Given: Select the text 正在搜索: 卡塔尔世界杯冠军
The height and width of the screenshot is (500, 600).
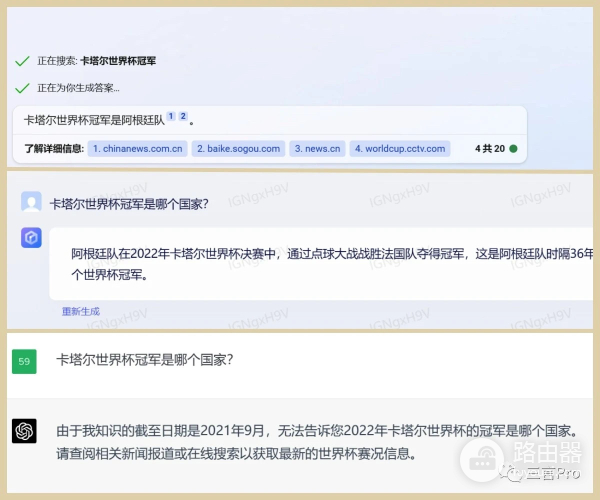Looking at the screenshot, I should click(96, 61).
